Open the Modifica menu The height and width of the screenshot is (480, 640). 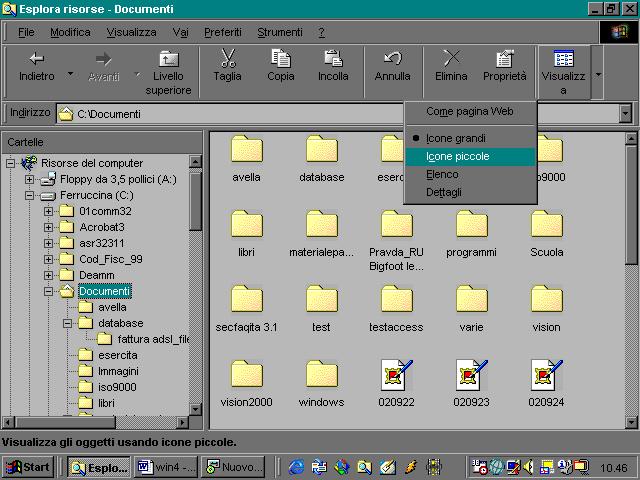point(70,32)
